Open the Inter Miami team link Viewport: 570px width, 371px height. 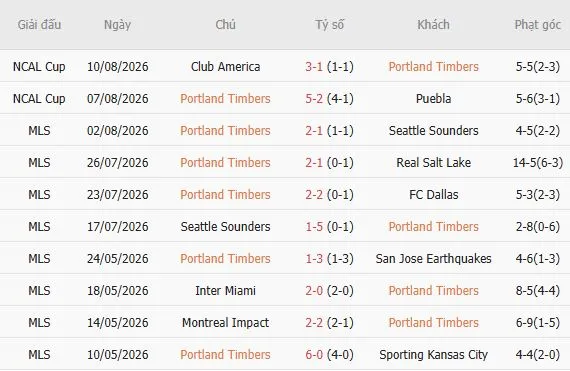225,290
